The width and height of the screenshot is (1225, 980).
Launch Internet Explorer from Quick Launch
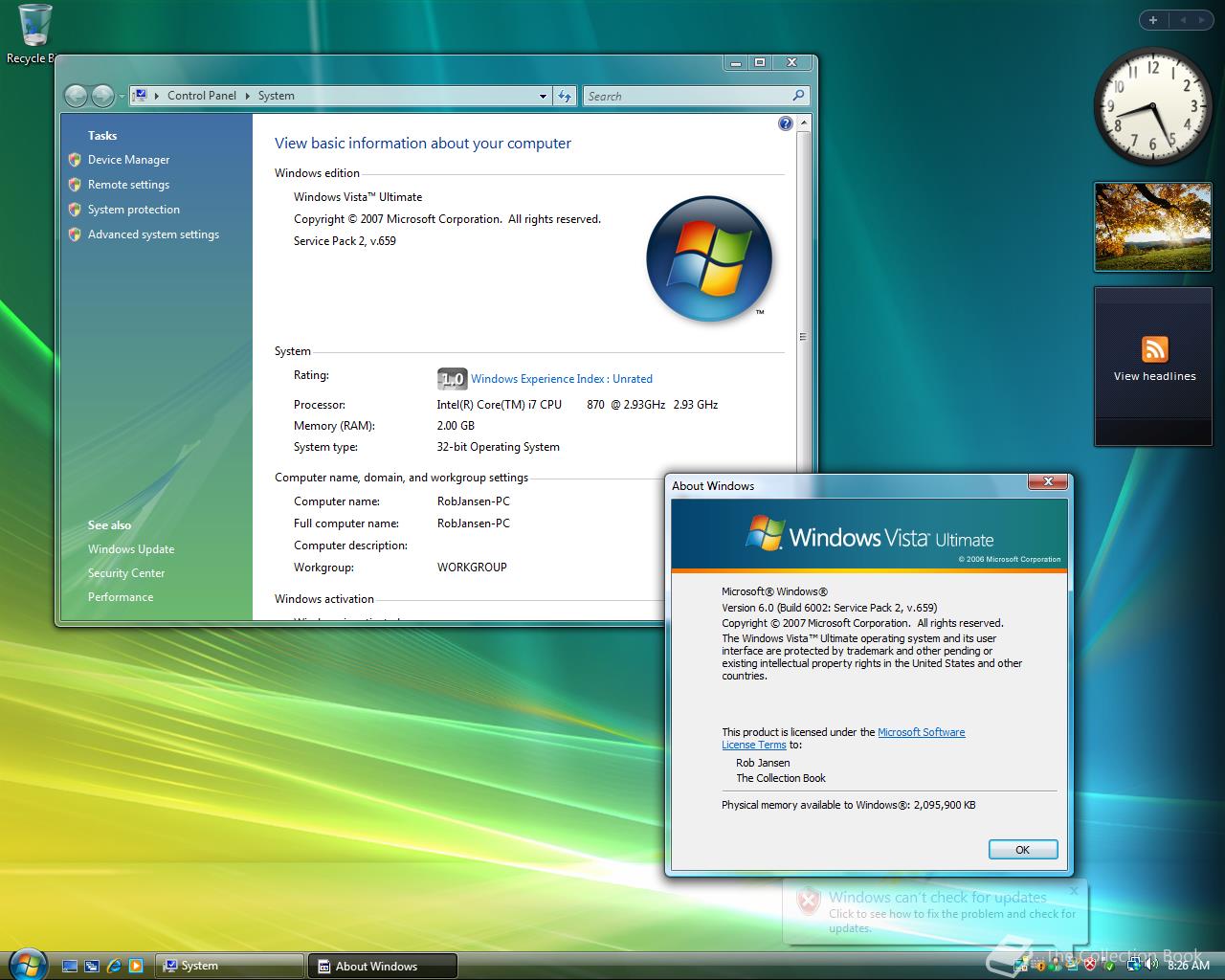(x=114, y=965)
